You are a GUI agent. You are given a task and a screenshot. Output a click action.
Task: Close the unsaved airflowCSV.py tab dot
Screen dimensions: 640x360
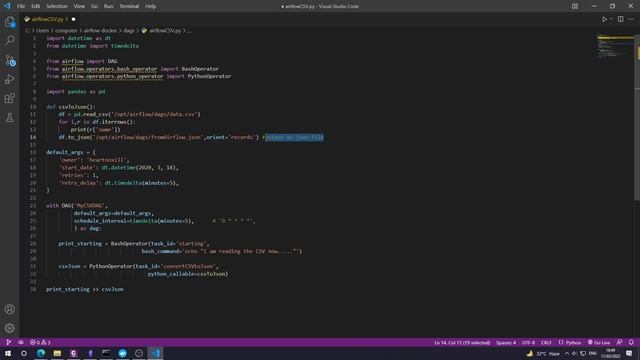point(73,19)
